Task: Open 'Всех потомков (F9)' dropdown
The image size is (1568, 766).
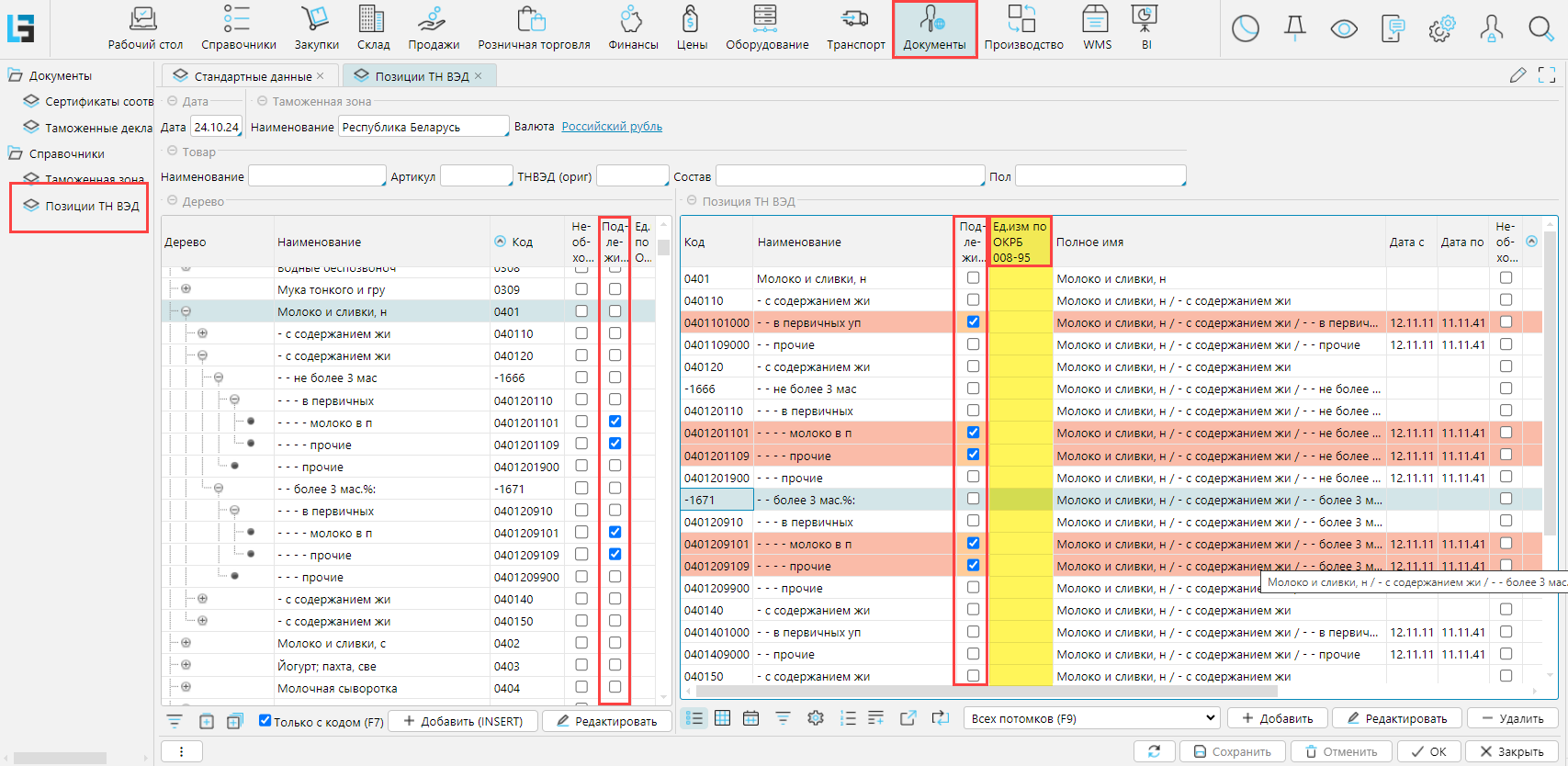Action: 1092,718
